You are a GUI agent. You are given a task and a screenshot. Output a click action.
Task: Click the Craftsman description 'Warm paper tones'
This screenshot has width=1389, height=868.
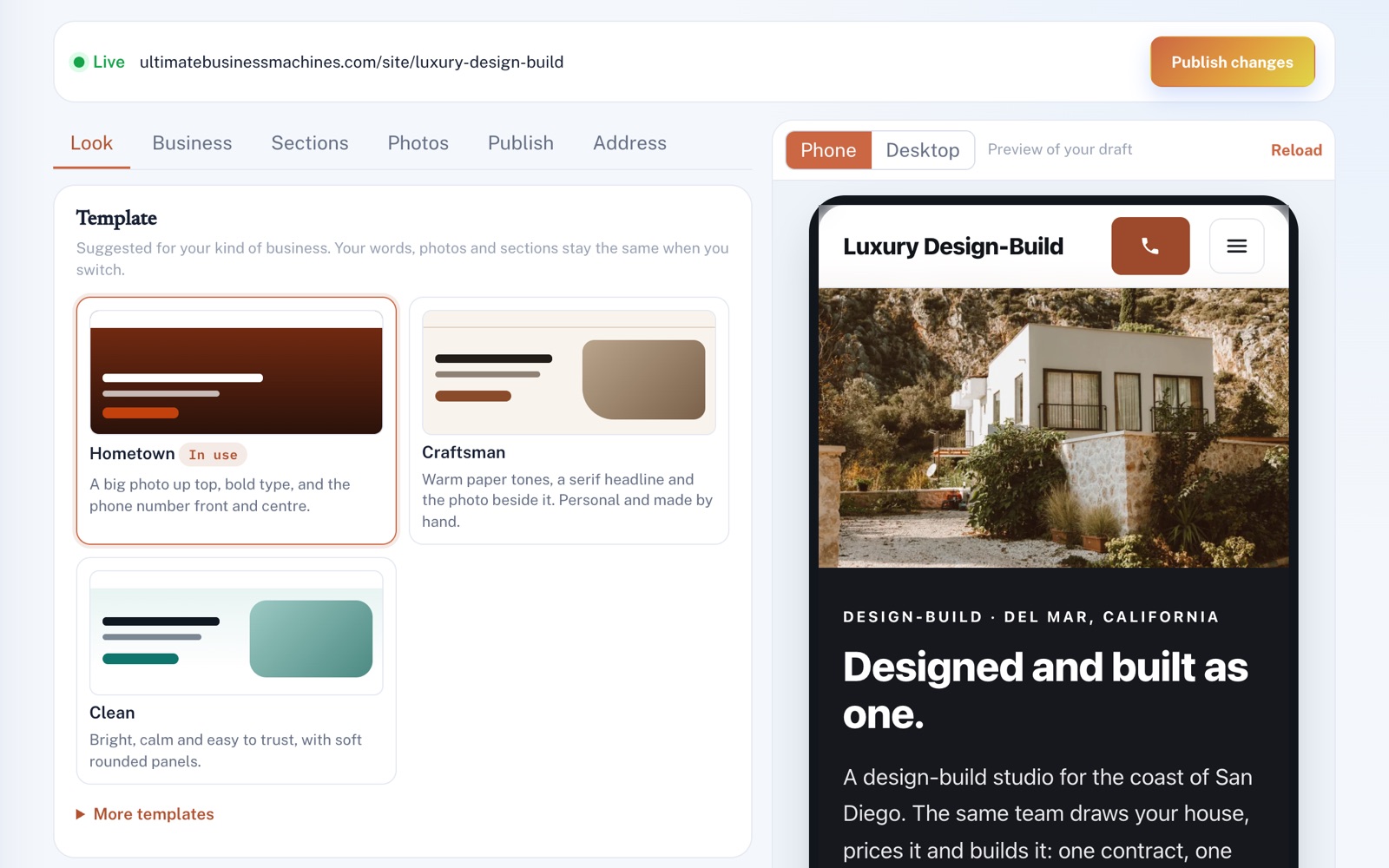[568, 500]
